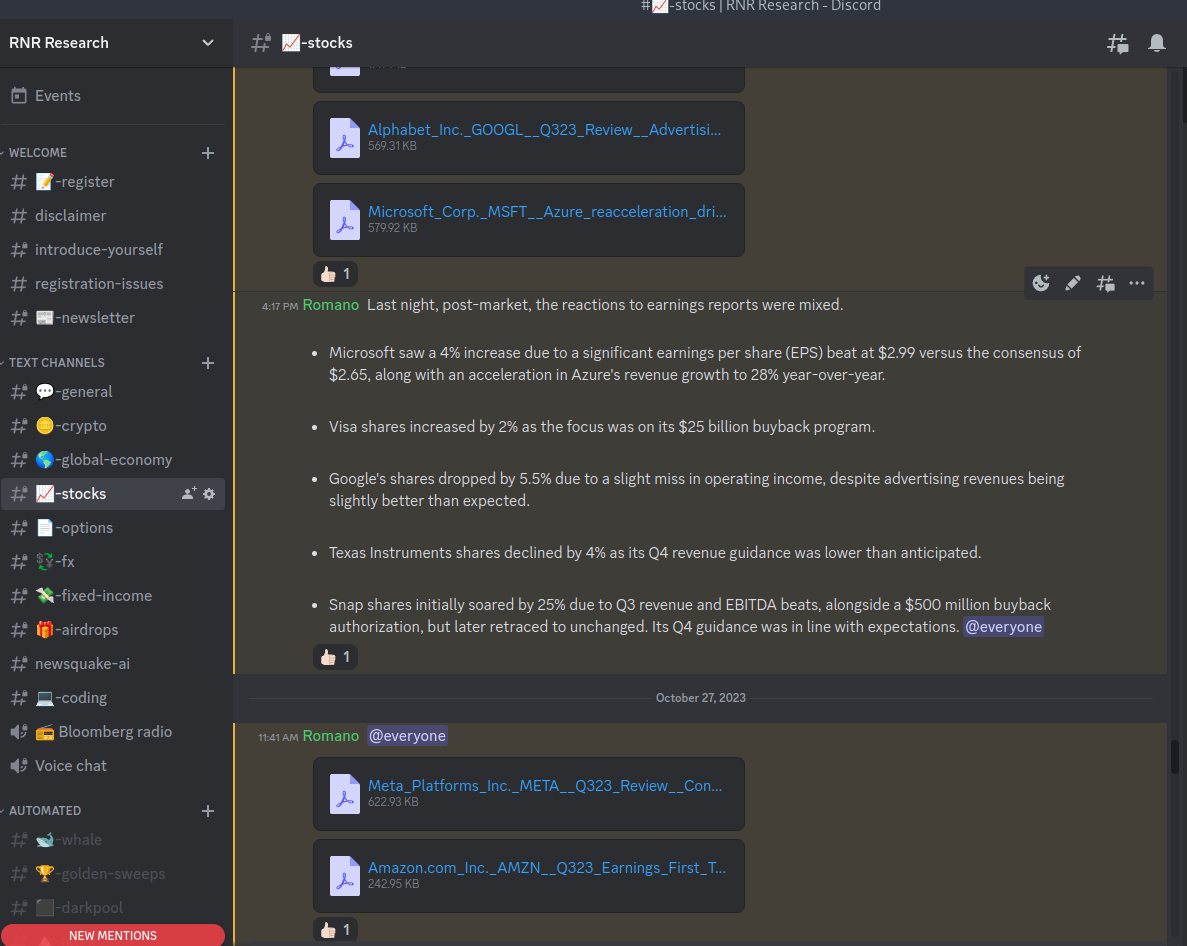Toggle thumbs-up reaction under Amazon PDF
Viewport: 1187px width, 946px height.
335,929
